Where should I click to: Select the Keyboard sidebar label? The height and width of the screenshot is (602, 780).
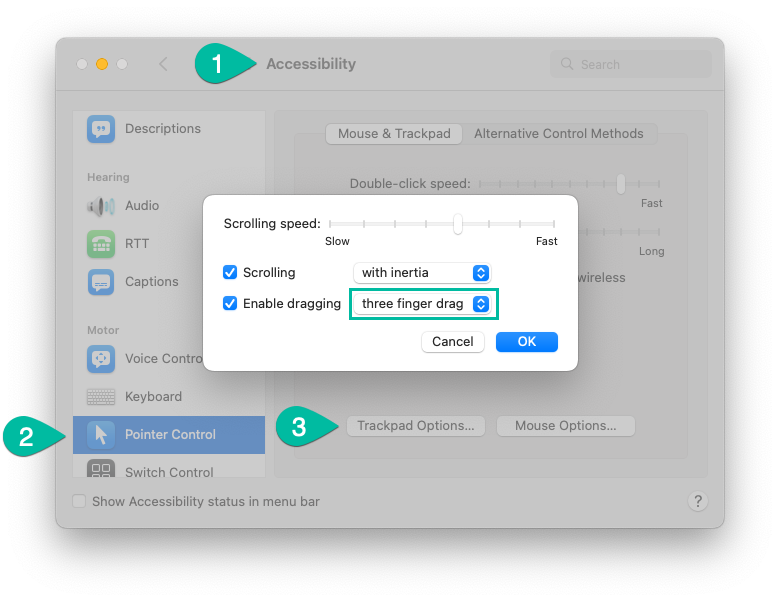(153, 397)
